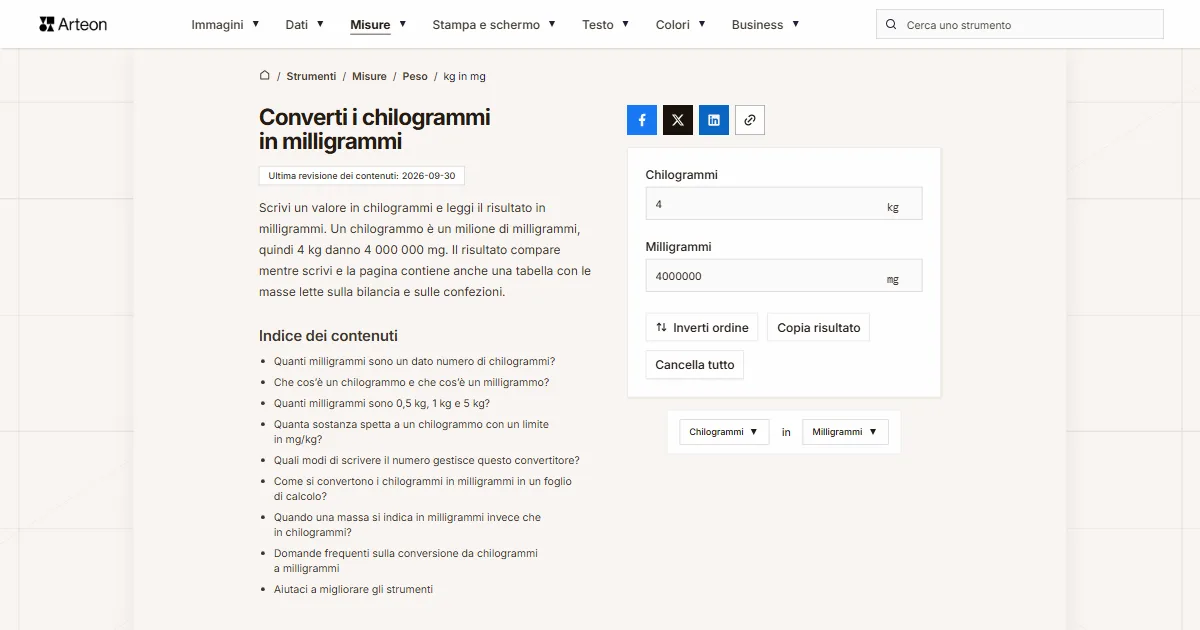Open the Milligrammi target unit dropdown
Screen dimensions: 1200x630
pos(846,432)
